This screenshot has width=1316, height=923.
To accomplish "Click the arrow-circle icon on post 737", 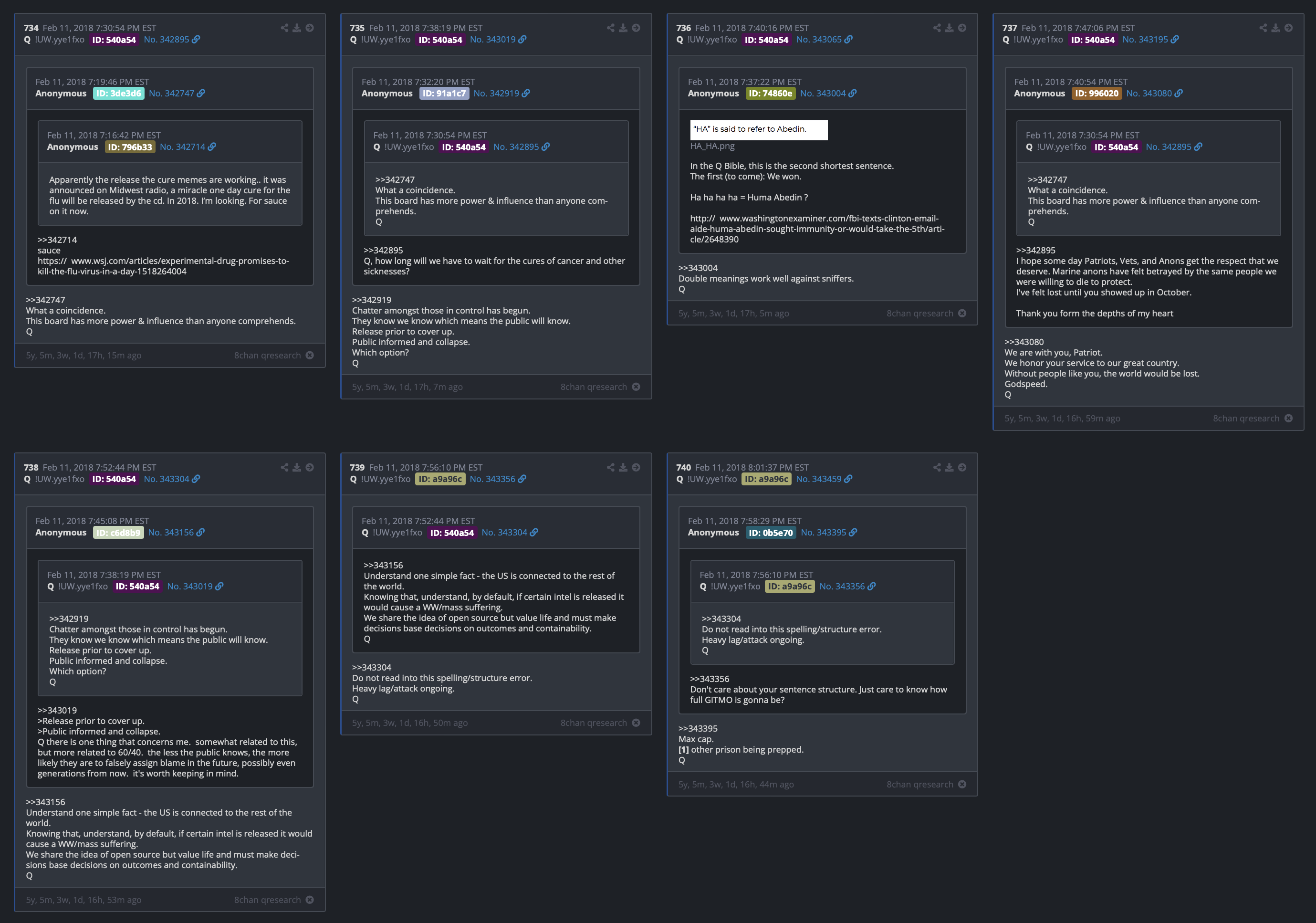I will pos(1288,28).
